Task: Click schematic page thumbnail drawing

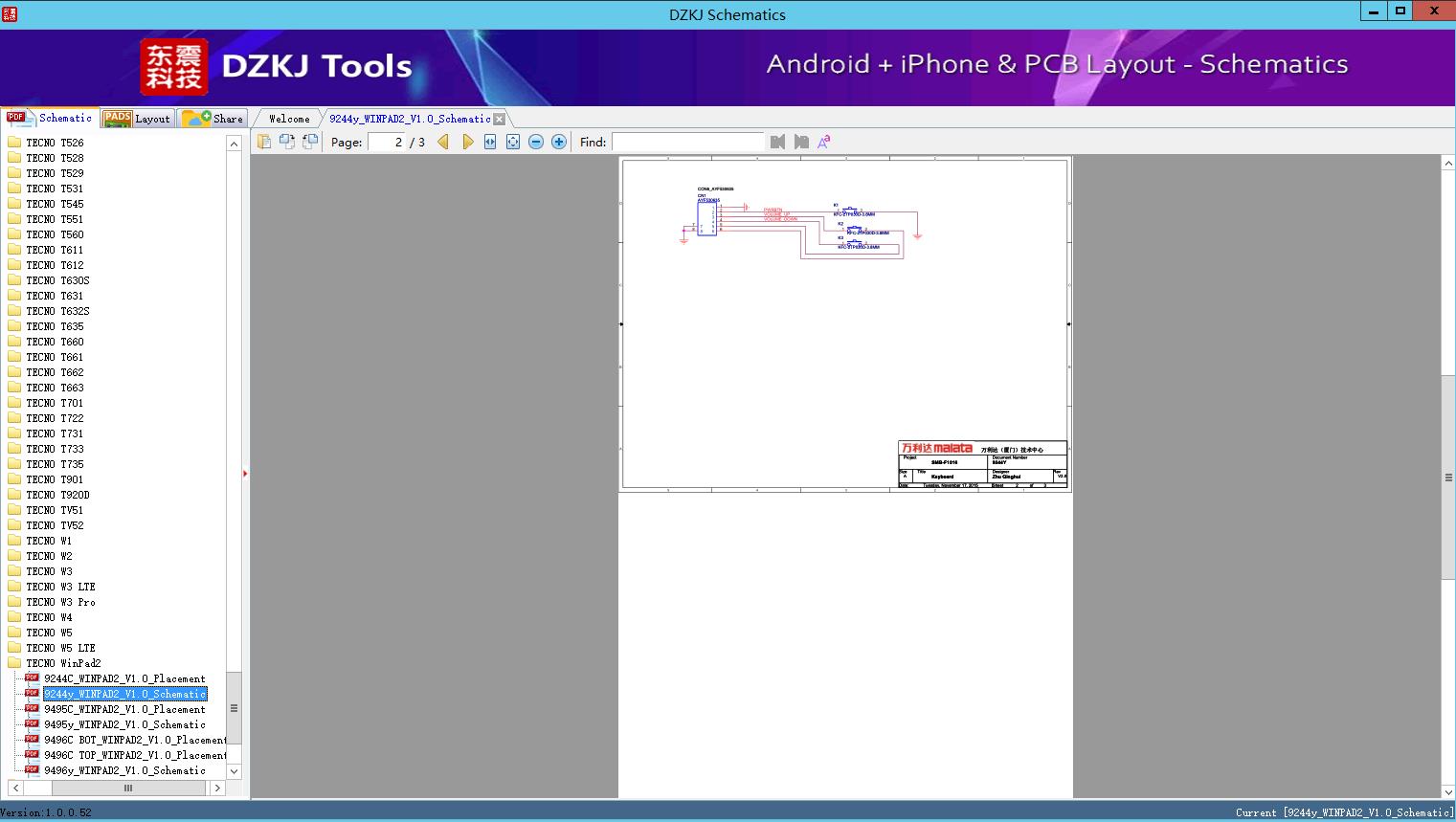Action: pyautogui.click(x=845, y=324)
